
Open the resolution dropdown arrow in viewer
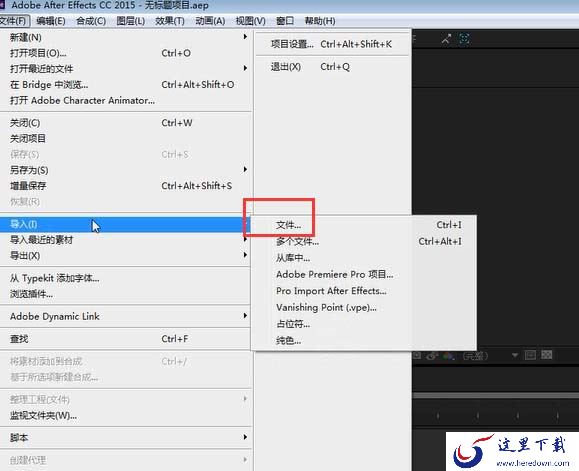[x=515, y=355]
